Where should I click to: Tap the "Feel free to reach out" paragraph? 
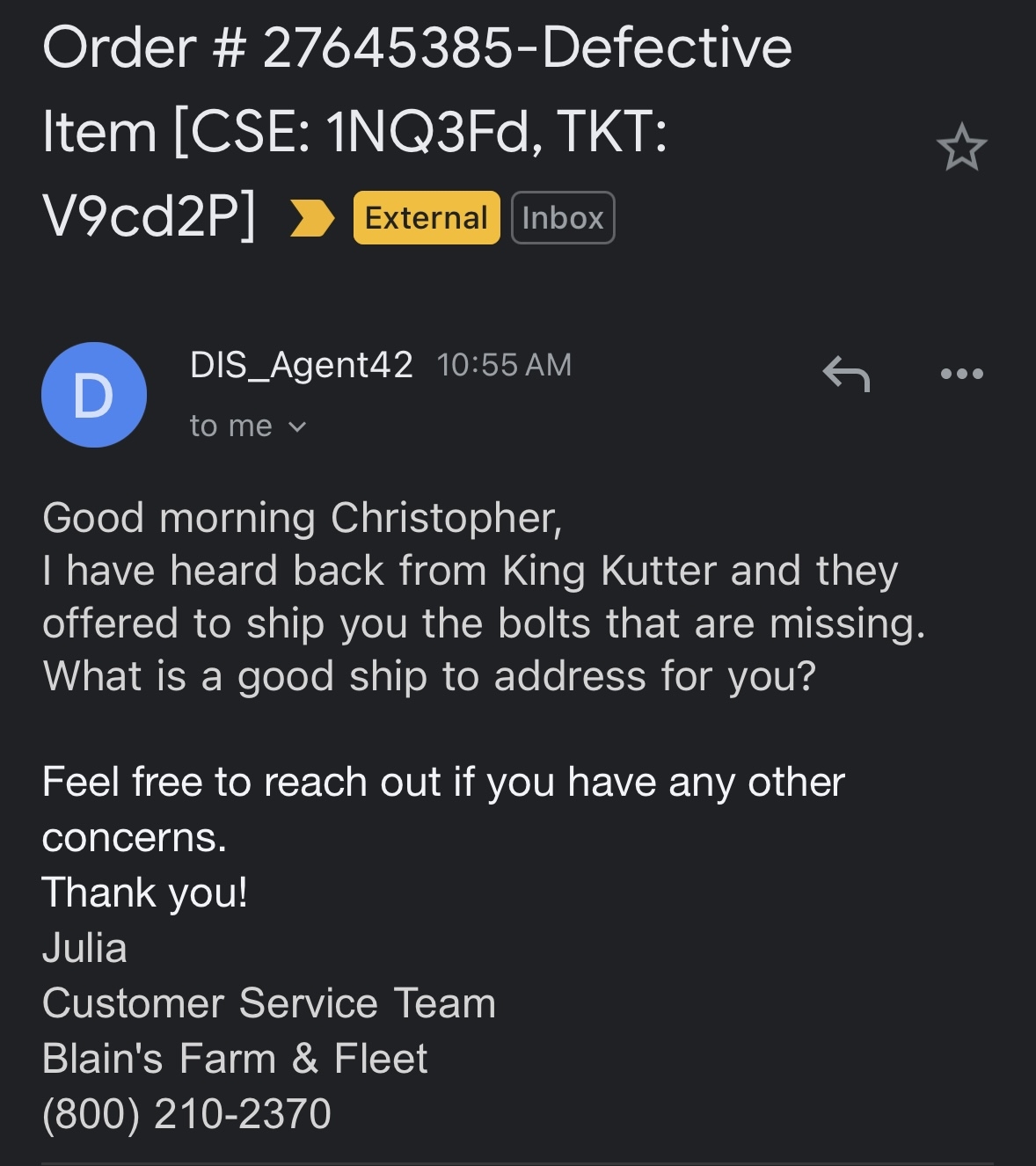click(x=443, y=809)
